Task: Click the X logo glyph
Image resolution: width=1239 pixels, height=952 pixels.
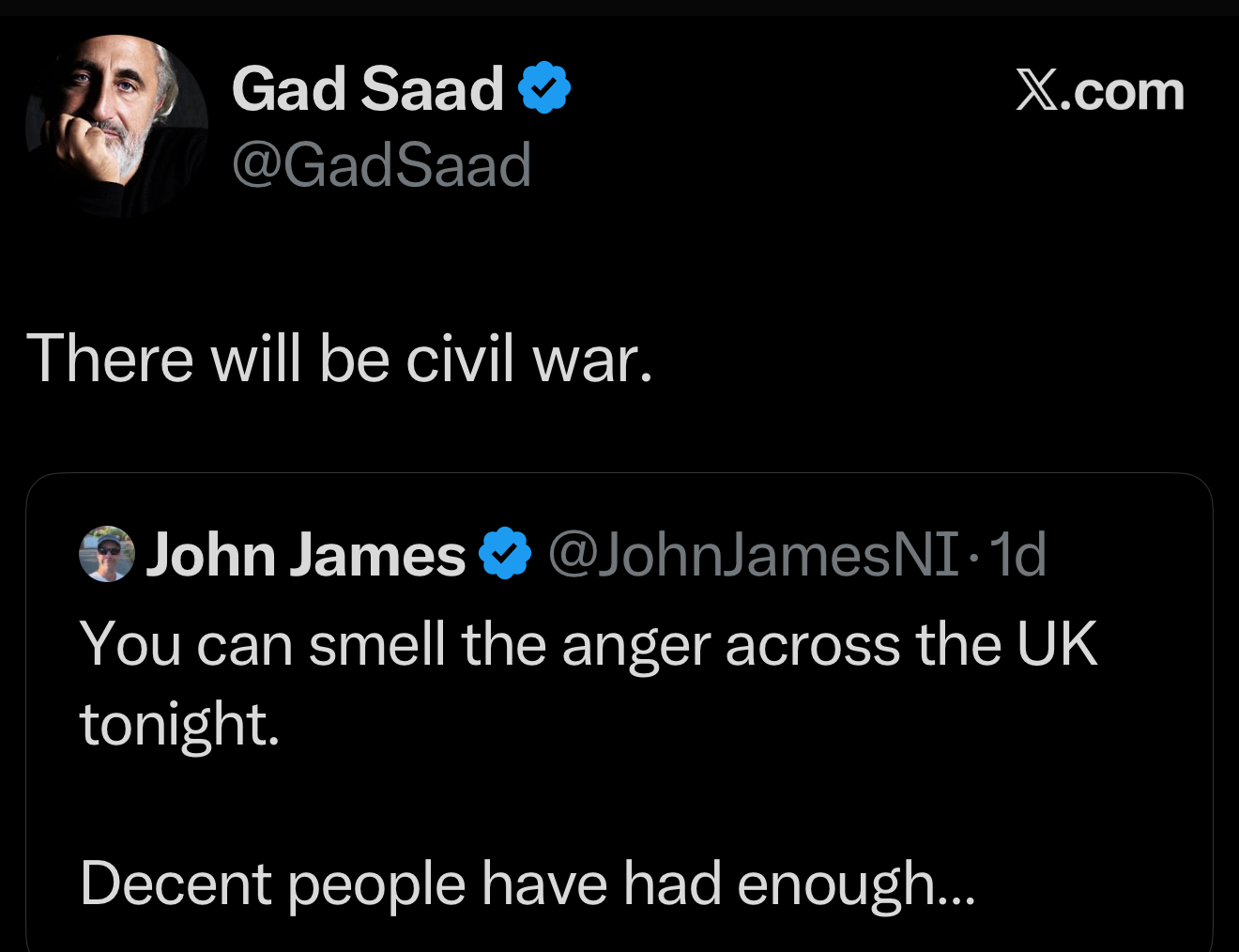Action: (x=1036, y=92)
